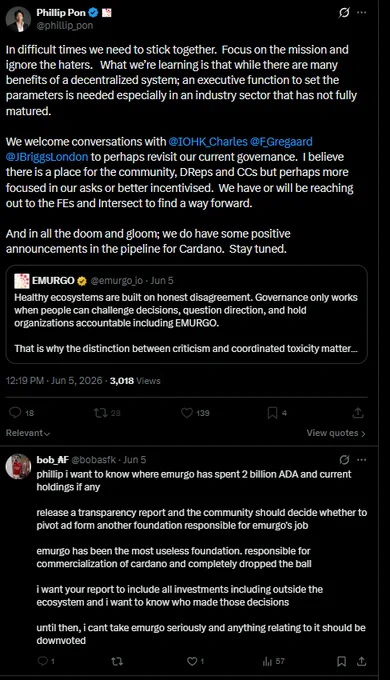The height and width of the screenshot is (680, 390).
Task: Repost bob_AF's reply
Action: coord(117,661)
